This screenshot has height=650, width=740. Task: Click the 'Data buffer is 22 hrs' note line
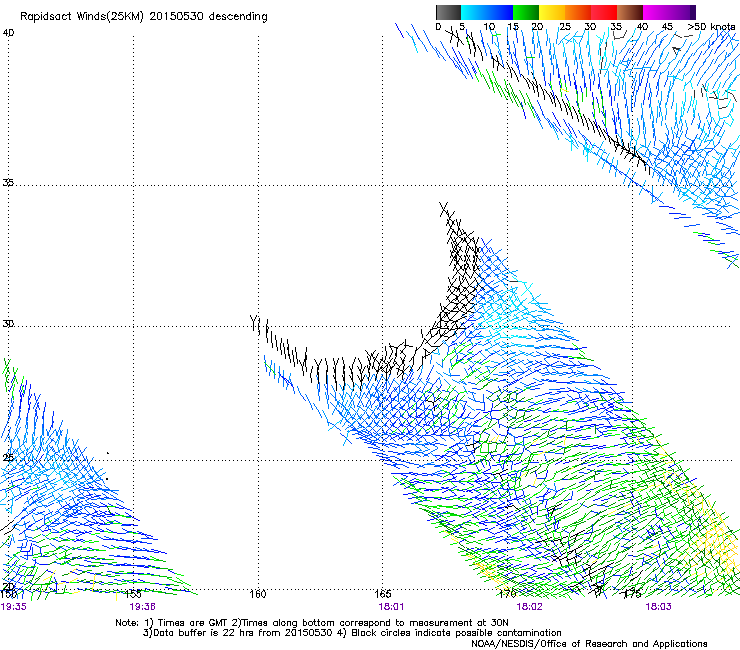352,633
